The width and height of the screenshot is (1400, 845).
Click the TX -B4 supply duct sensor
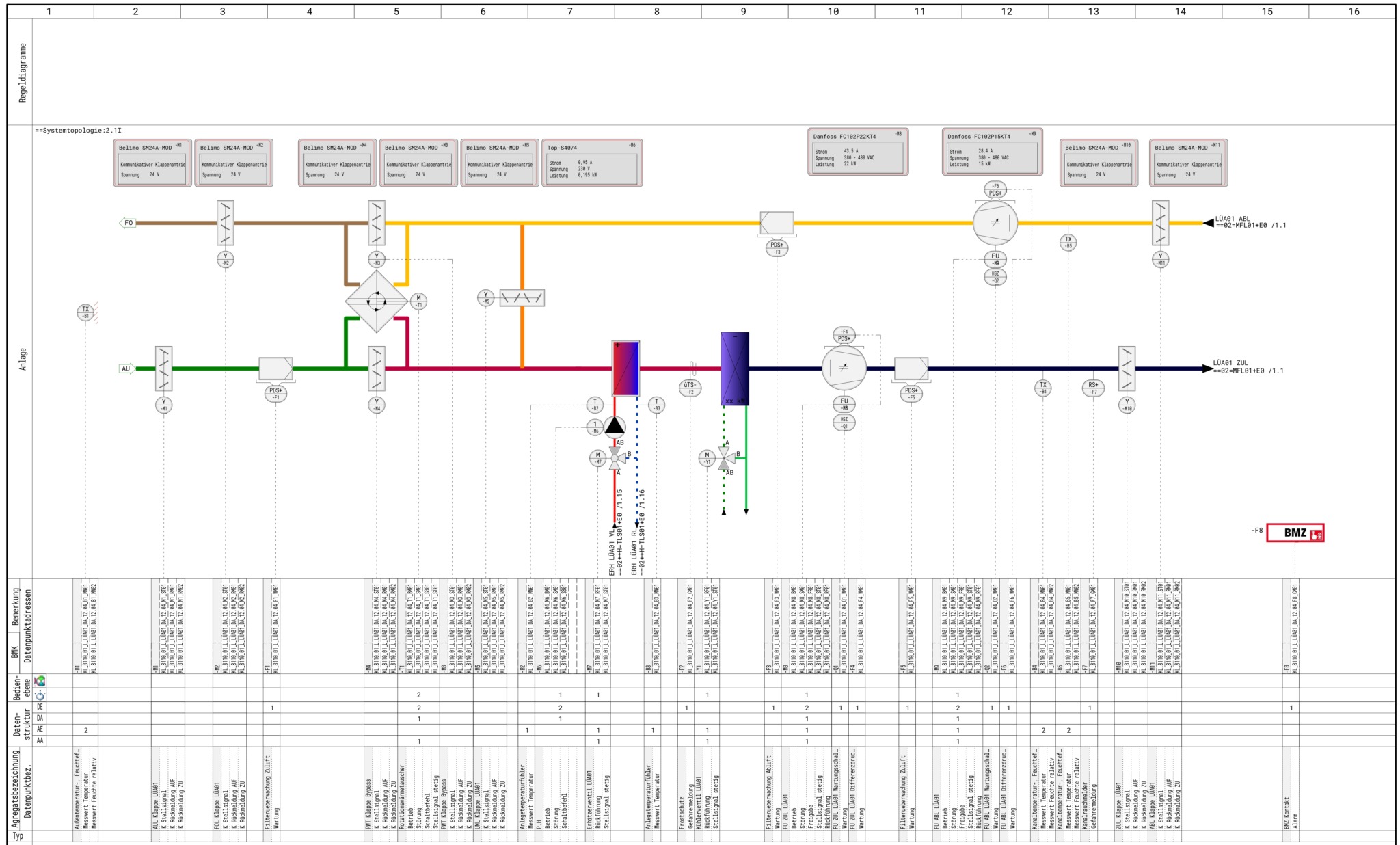coord(1043,388)
